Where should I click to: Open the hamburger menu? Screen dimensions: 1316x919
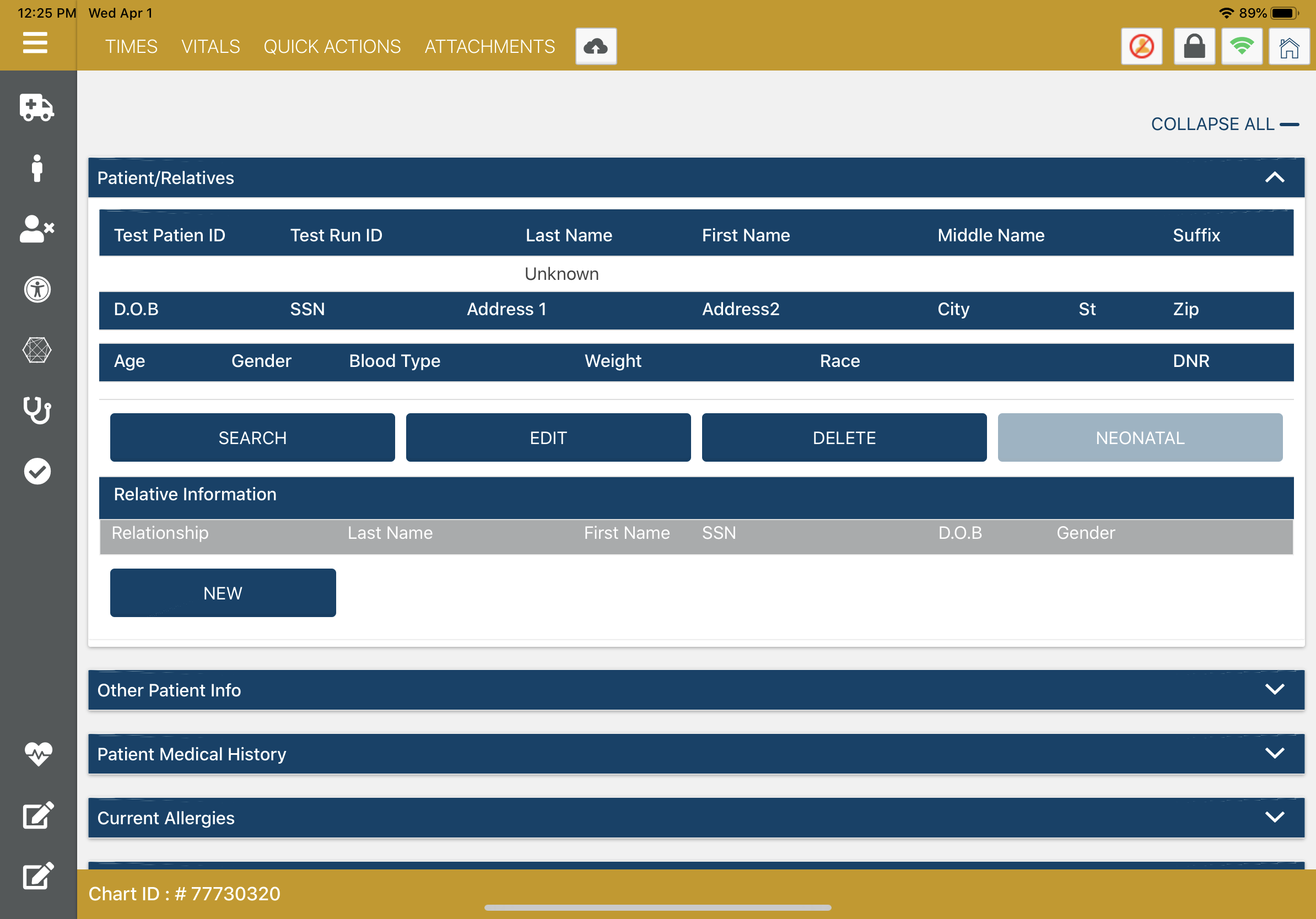pos(35,43)
